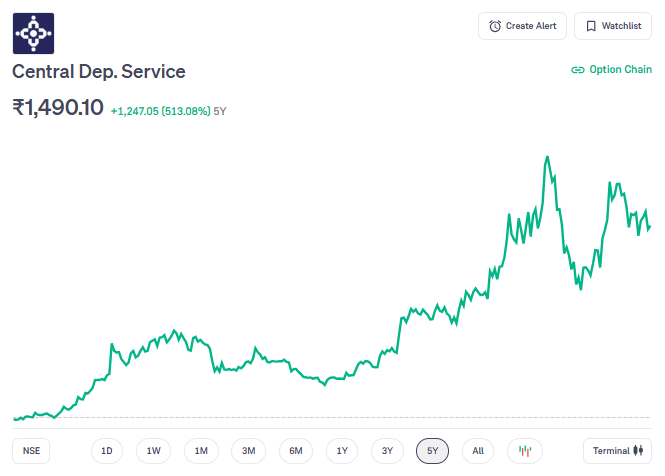Show the 1Y price chart
This screenshot has width=665, height=476.
(342, 451)
